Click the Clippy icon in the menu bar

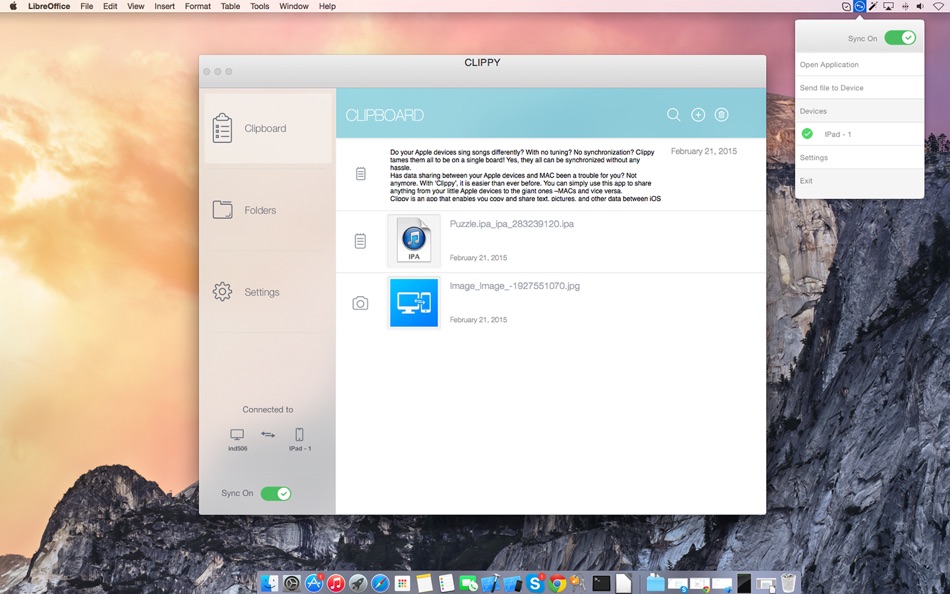[x=859, y=6]
